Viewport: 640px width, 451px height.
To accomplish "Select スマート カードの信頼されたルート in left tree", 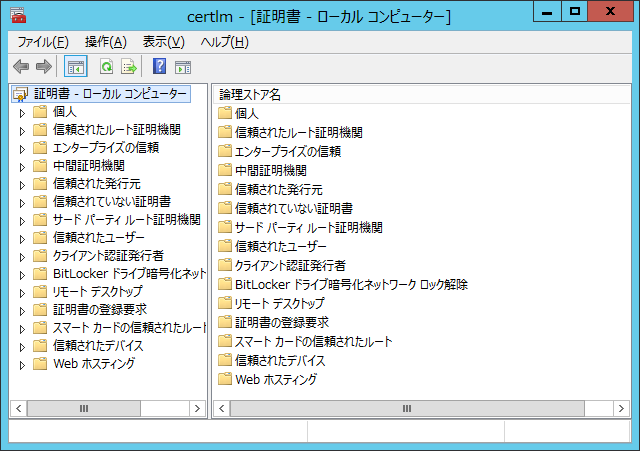I will pyautogui.click(x=129, y=328).
